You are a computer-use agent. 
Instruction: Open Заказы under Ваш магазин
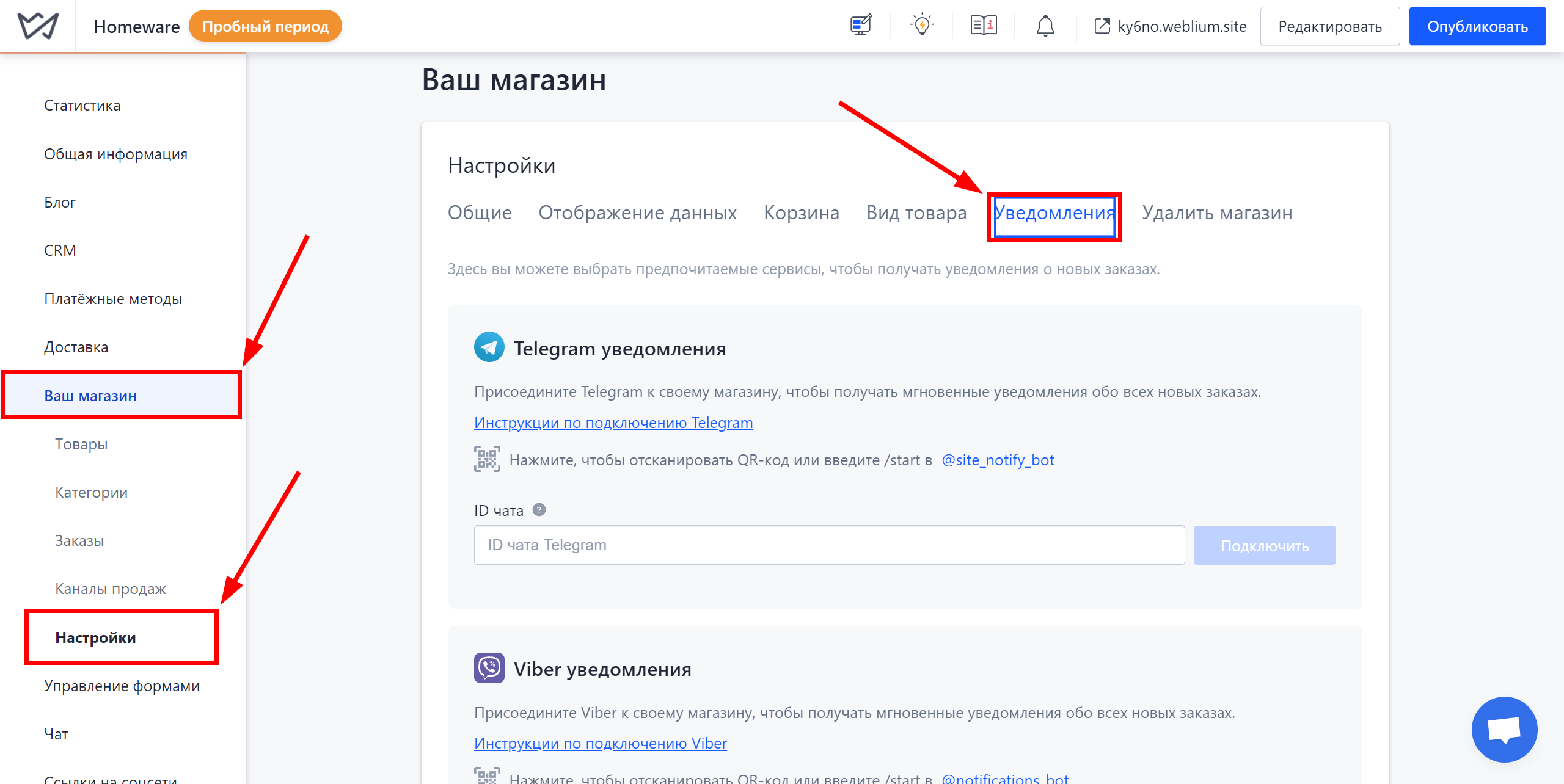click(x=79, y=540)
